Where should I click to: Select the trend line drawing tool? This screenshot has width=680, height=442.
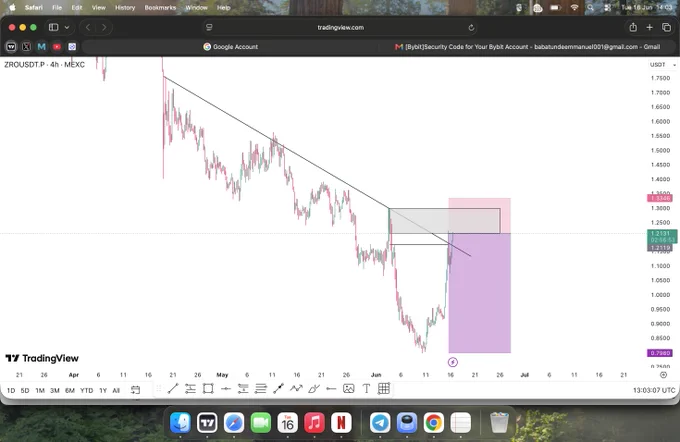173,389
